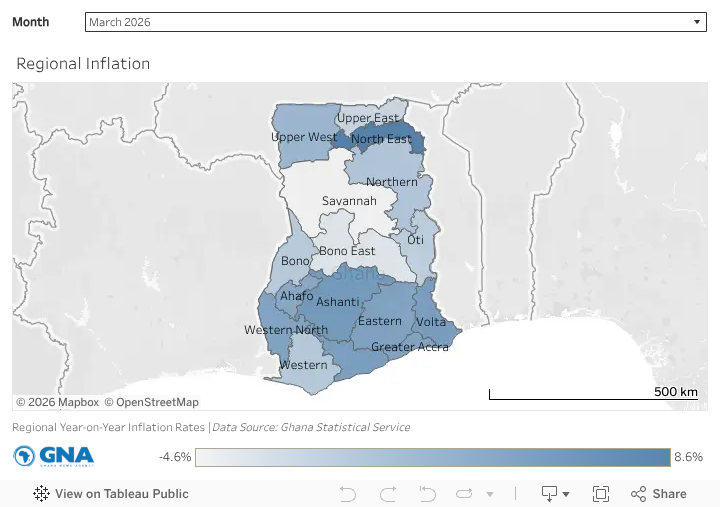Viewport: 720px width, 507px height.
Task: Open the OpenStreetMap attribution link
Action: tap(152, 402)
